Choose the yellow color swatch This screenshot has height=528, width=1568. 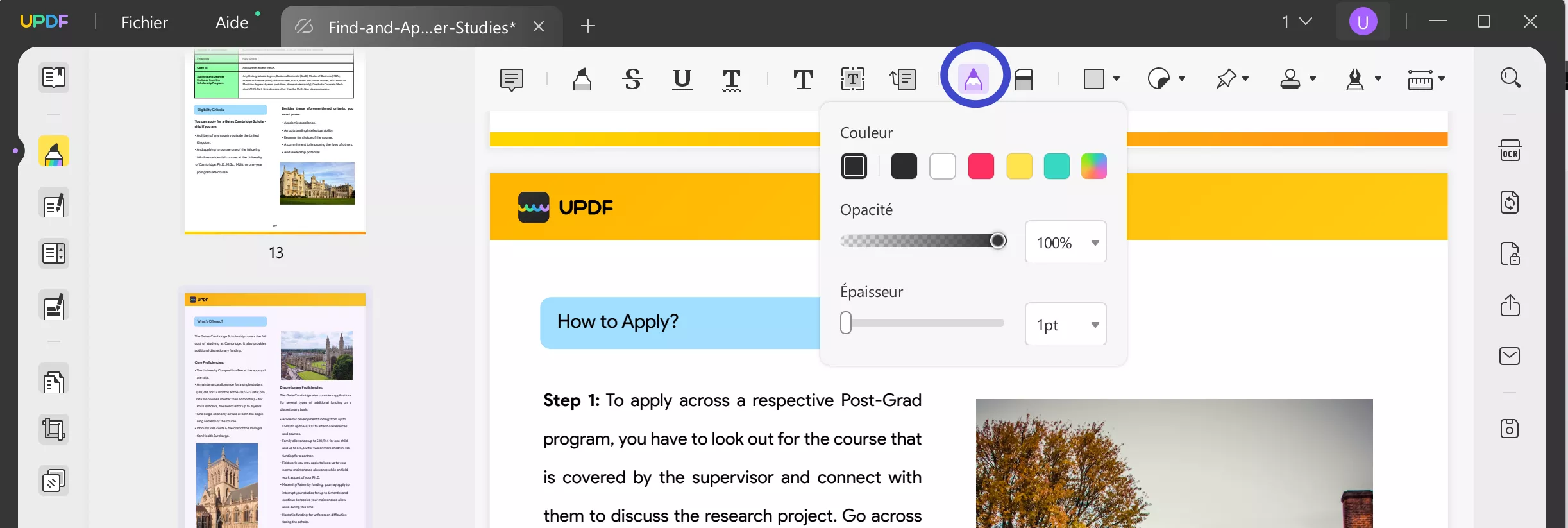coord(1020,167)
